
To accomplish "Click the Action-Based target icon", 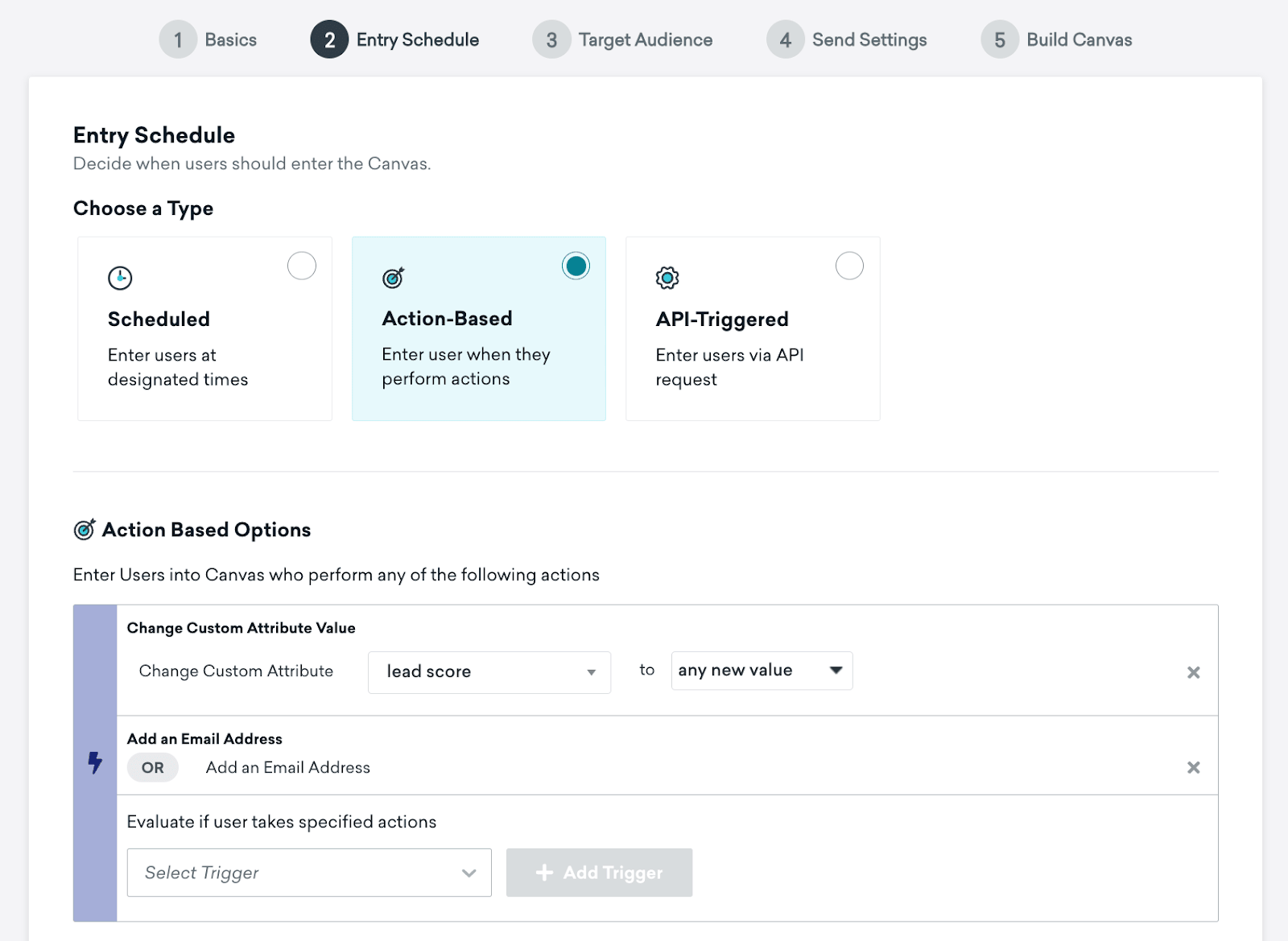I will 394,278.
